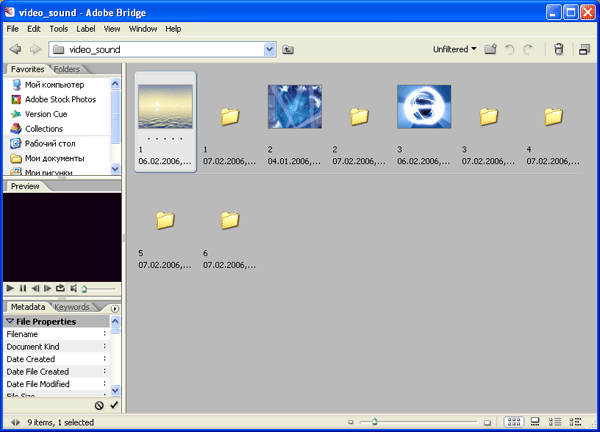Image resolution: width=600 pixels, height=432 pixels.
Task: Switch to the Keywords tab
Action: click(72, 307)
